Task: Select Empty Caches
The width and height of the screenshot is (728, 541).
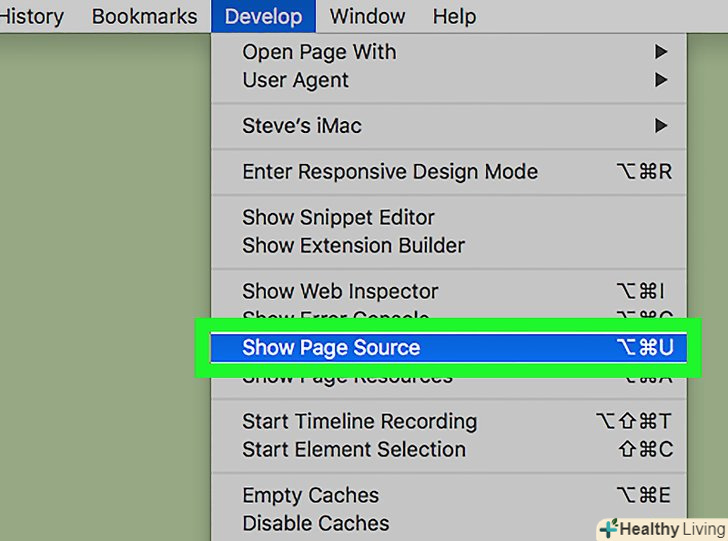Action: 310,496
